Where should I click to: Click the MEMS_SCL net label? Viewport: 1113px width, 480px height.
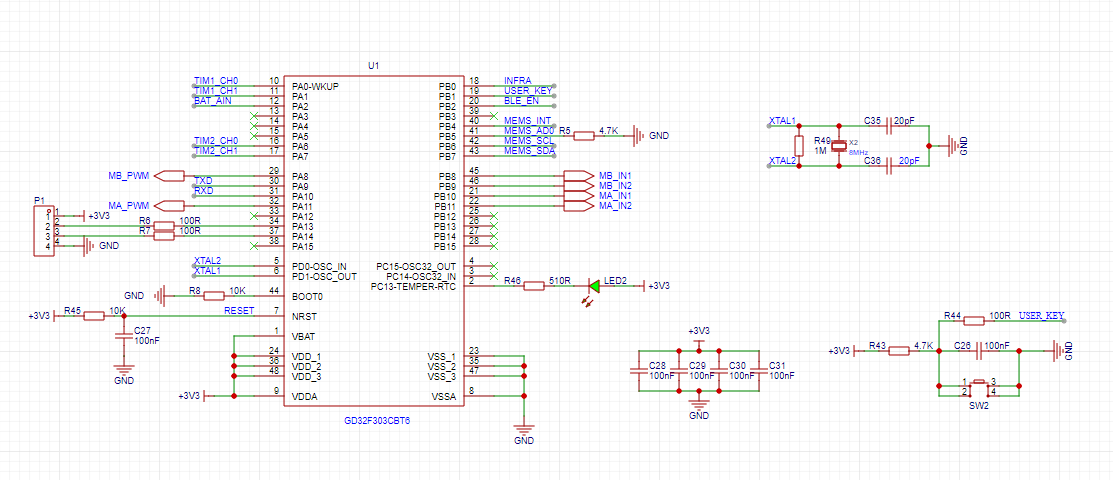(528, 141)
